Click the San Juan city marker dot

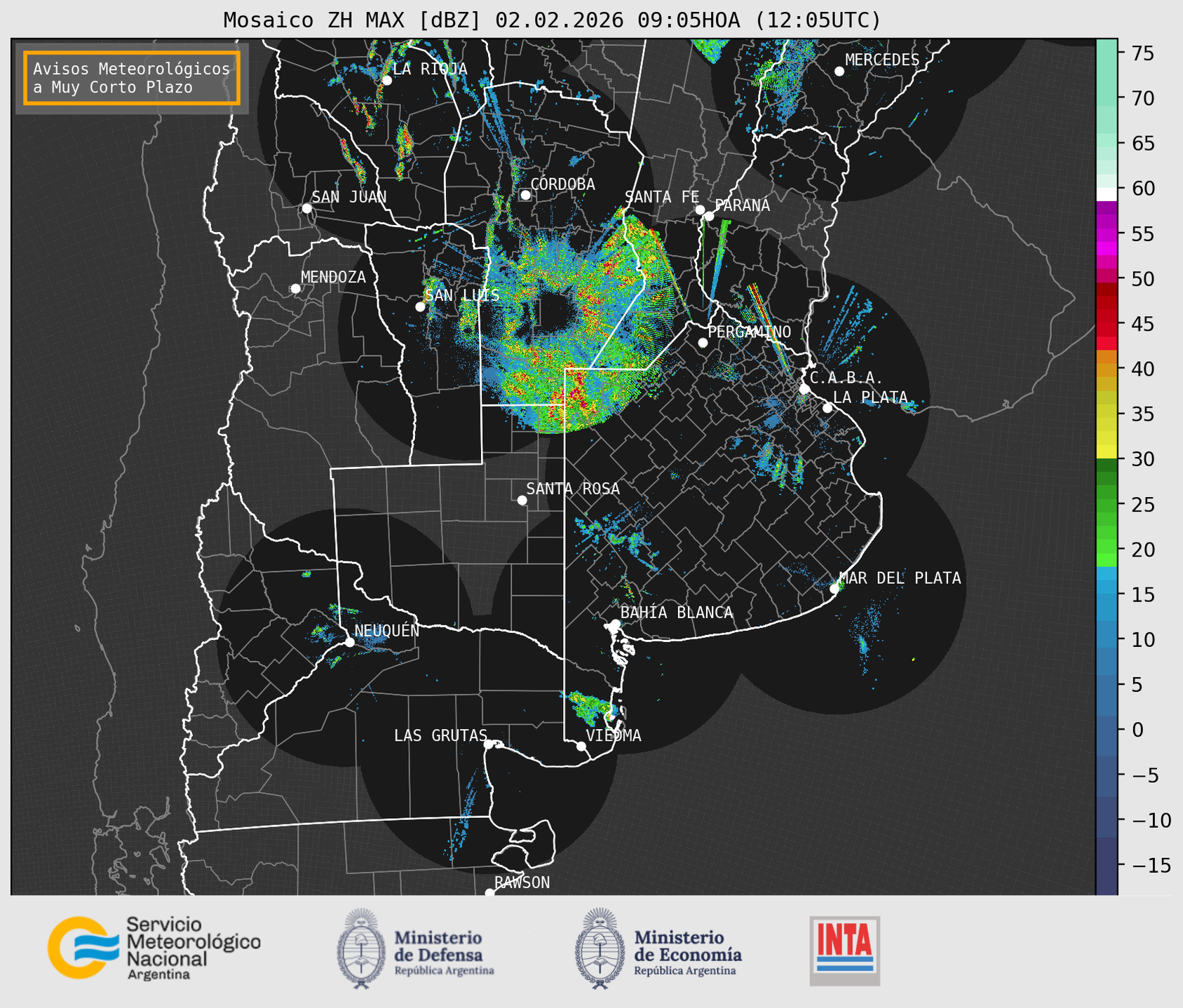[306, 208]
